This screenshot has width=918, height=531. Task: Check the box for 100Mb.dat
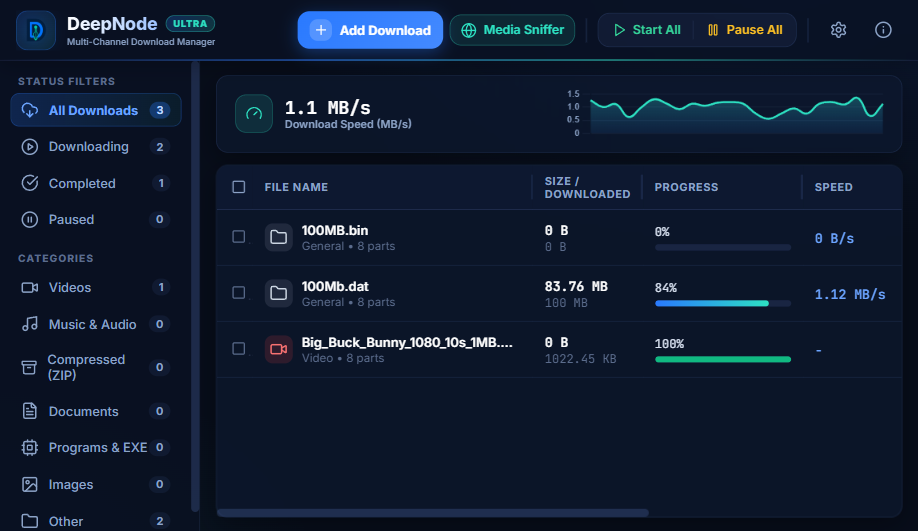pos(239,292)
